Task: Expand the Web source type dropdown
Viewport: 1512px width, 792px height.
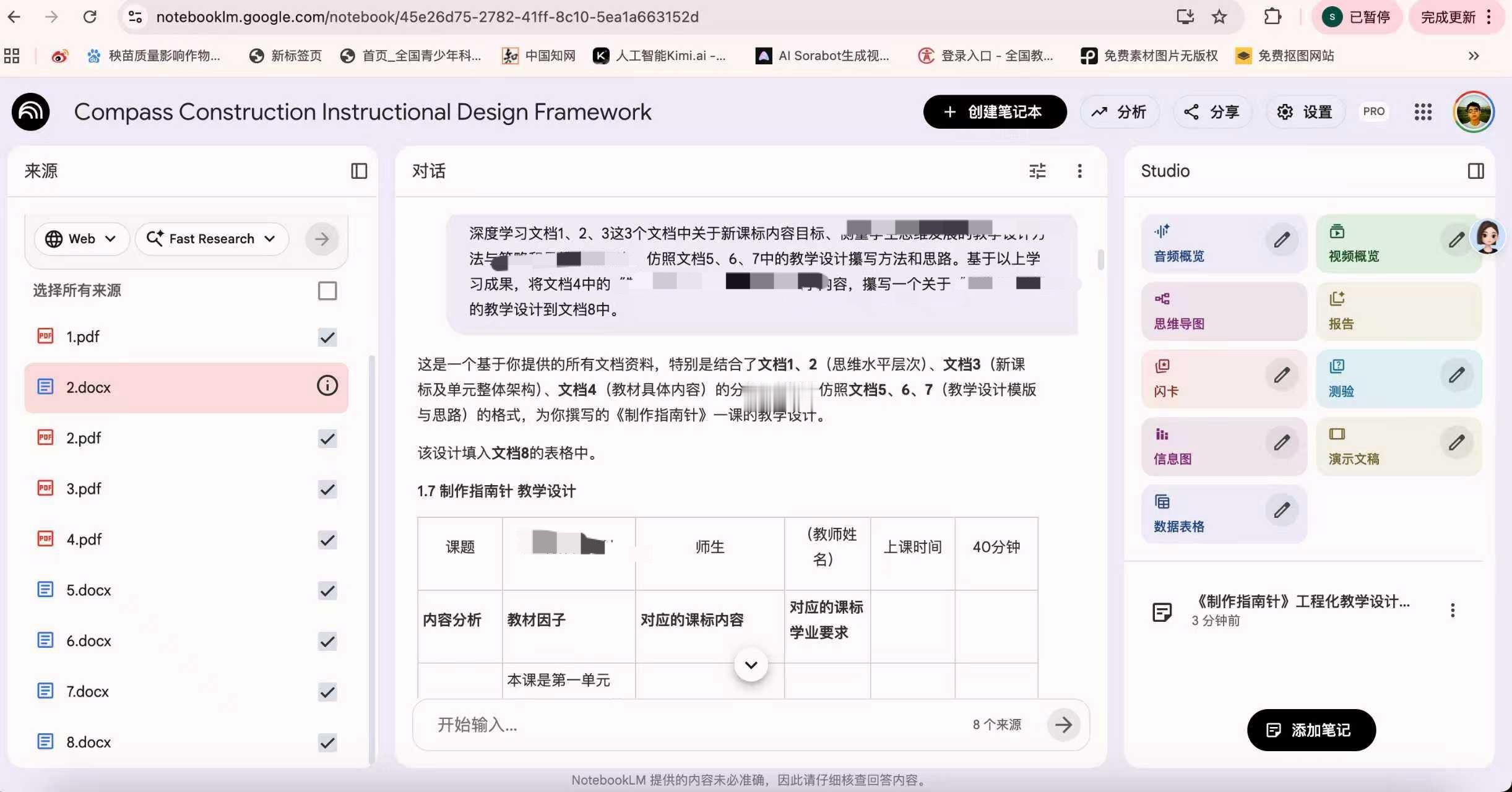Action: (82, 239)
